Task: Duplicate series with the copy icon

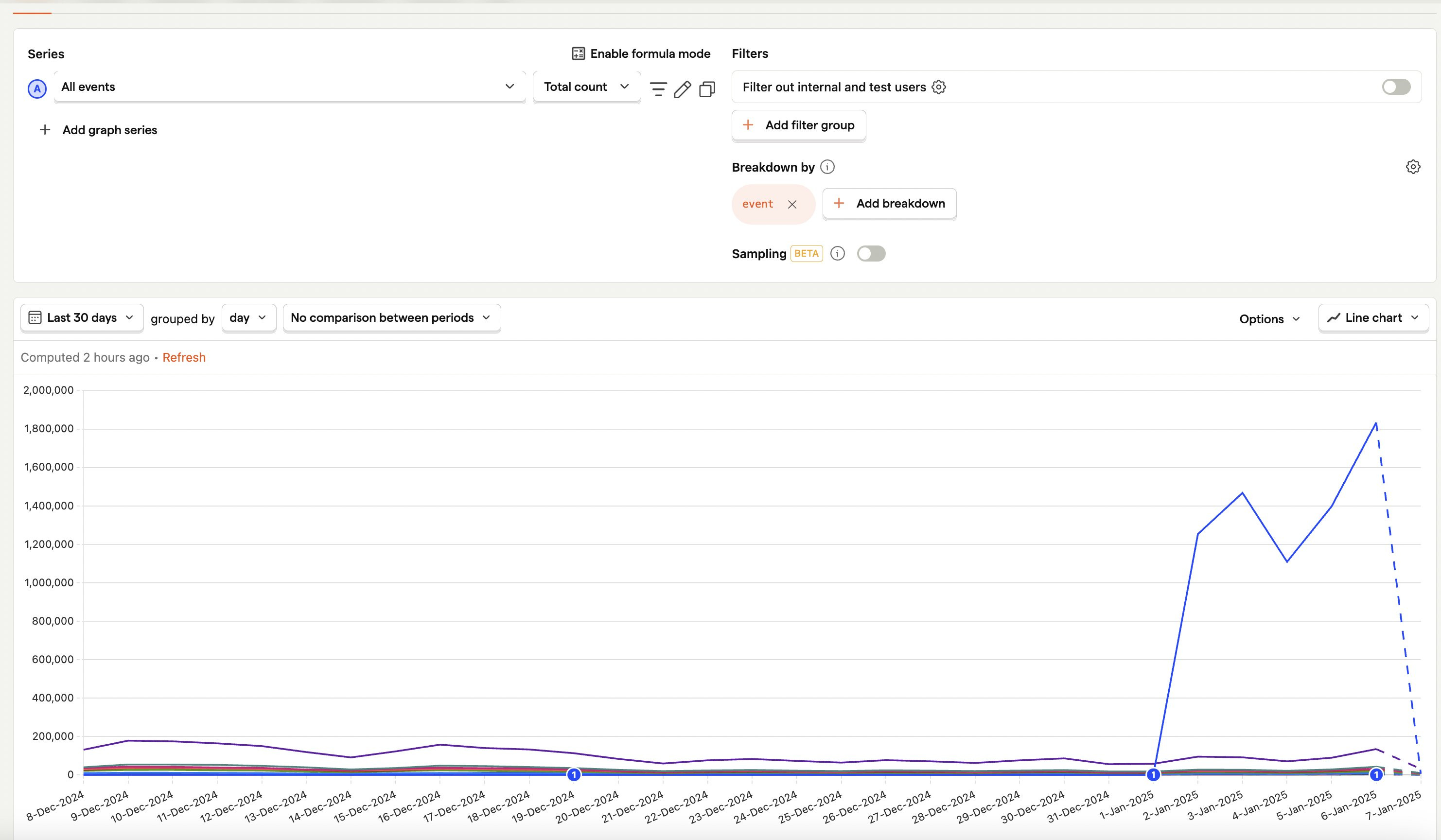Action: coord(707,89)
